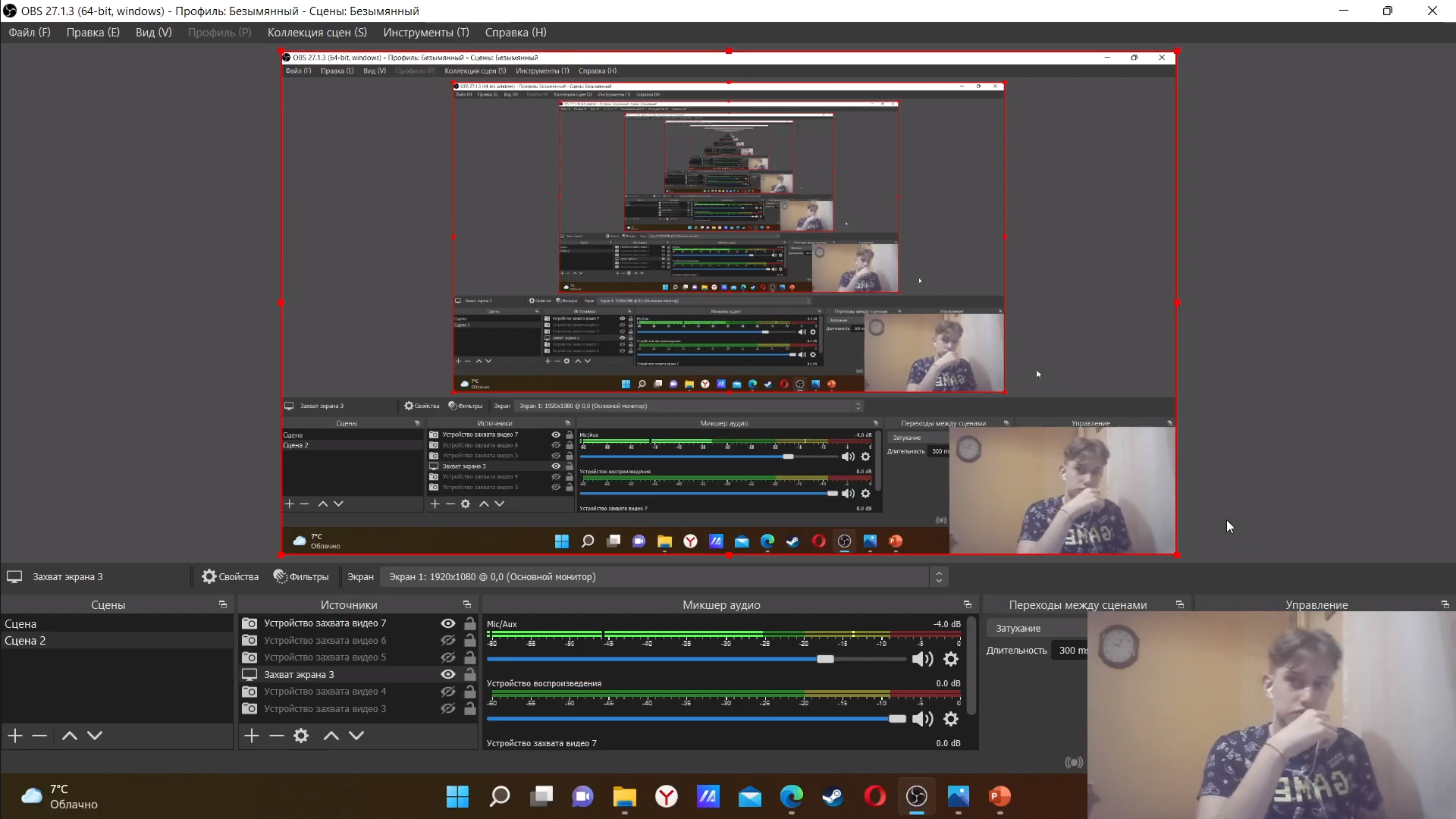
Task: Move selected scene down arrow
Action: [95, 736]
